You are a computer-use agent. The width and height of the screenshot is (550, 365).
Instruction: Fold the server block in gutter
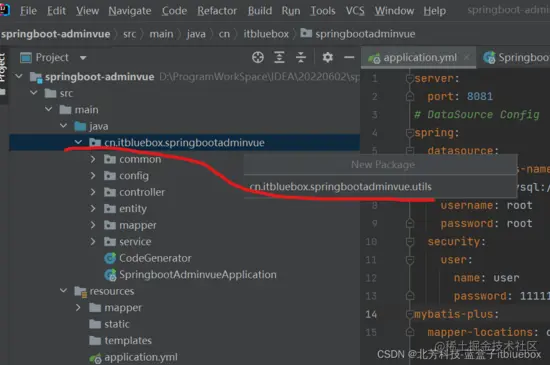point(410,78)
